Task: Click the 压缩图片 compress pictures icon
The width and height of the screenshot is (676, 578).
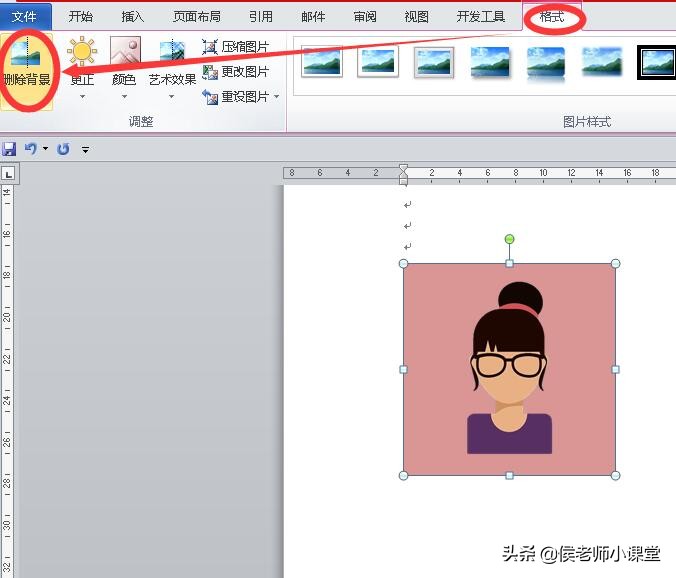Action: coord(210,47)
